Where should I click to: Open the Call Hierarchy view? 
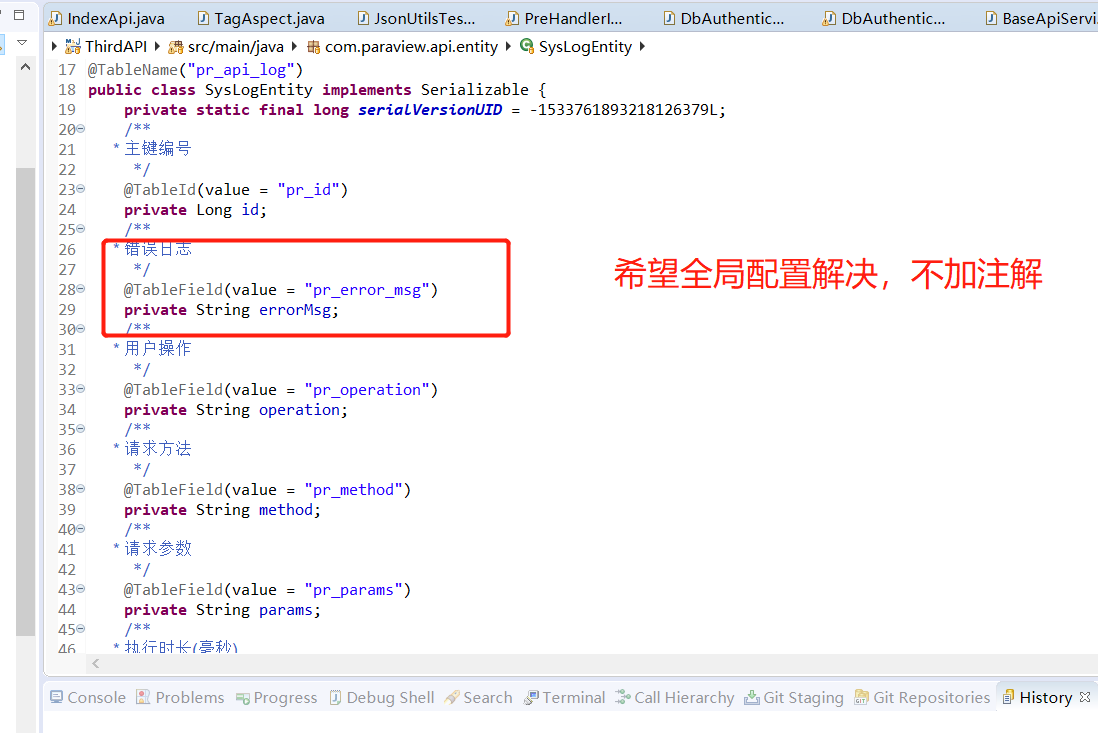pyautogui.click(x=675, y=697)
